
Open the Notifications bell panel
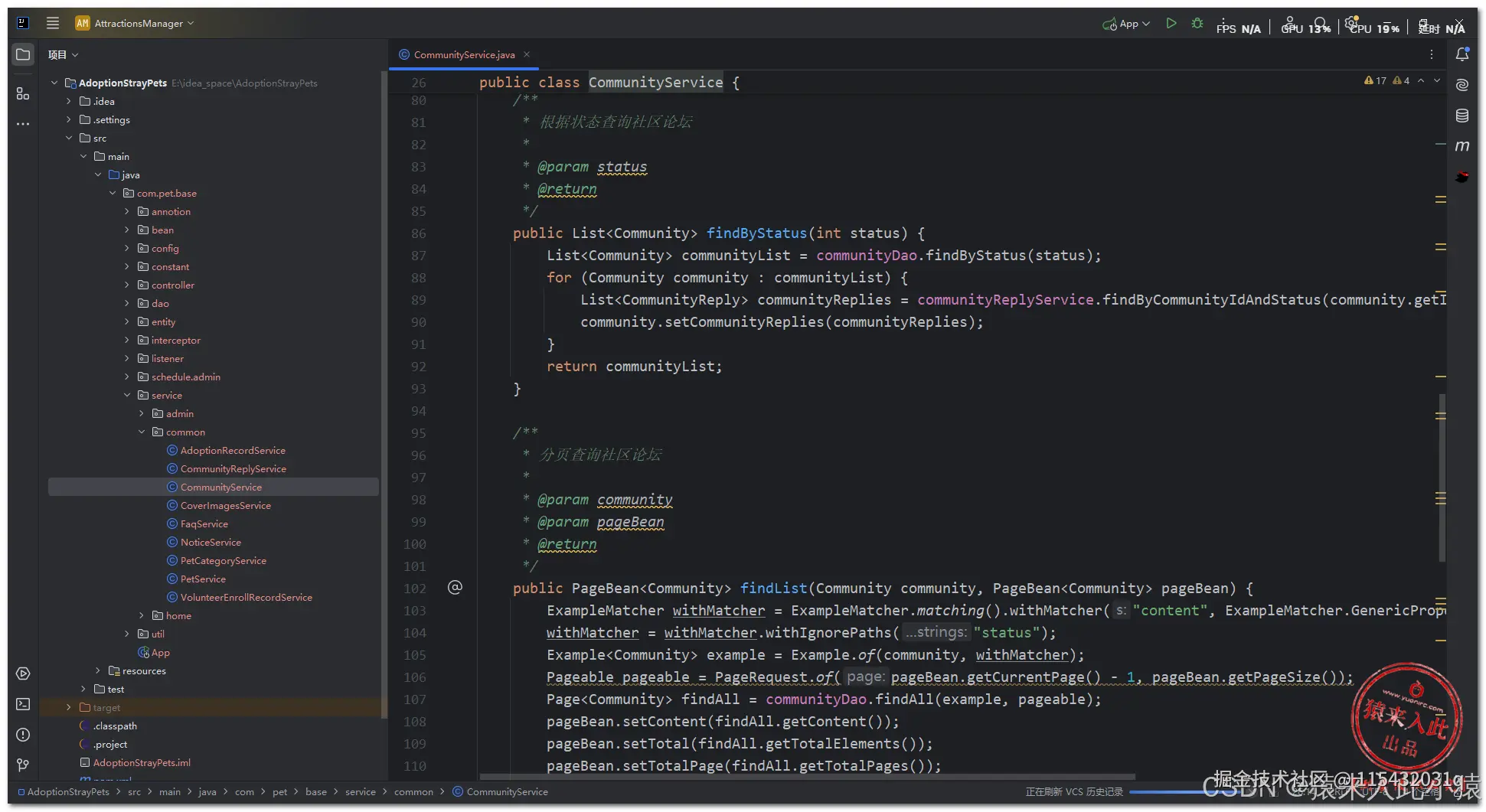click(x=1462, y=54)
